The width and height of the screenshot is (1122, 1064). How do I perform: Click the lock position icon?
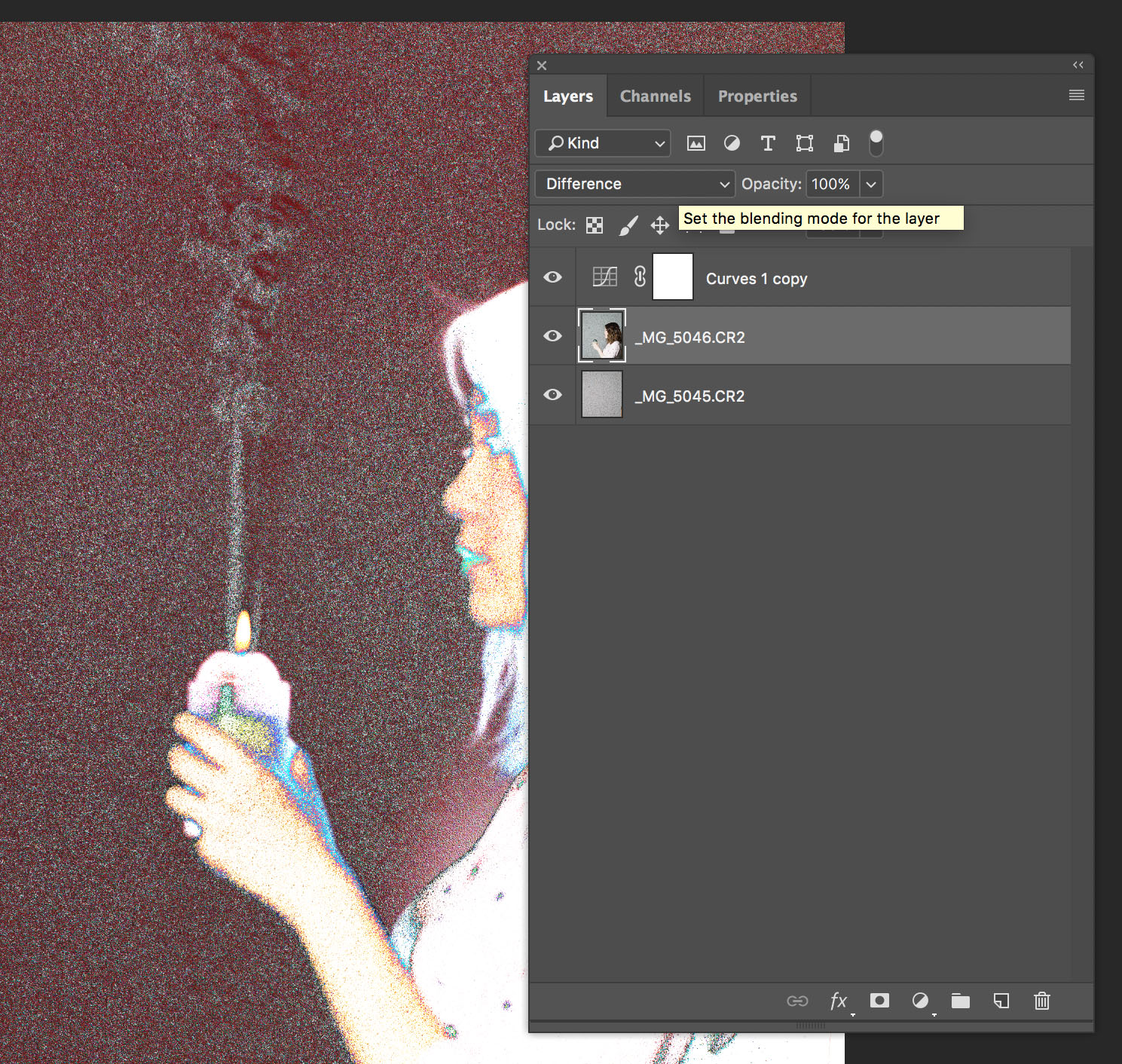coord(660,225)
